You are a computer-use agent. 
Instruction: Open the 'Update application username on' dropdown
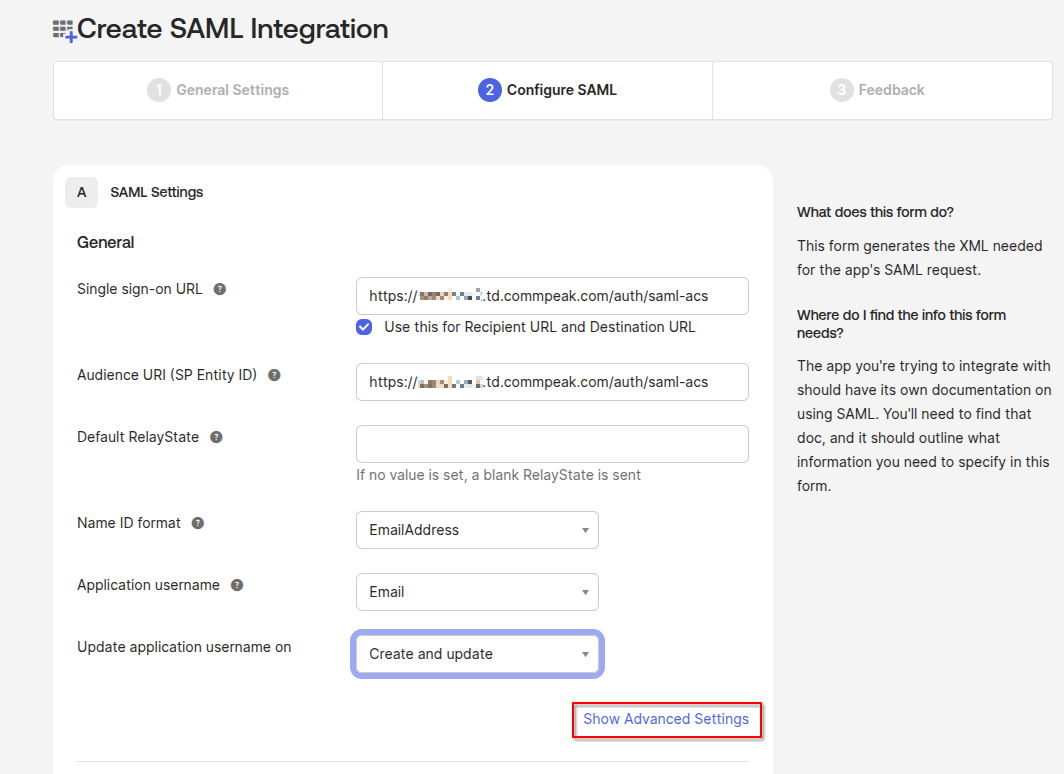[x=477, y=653]
